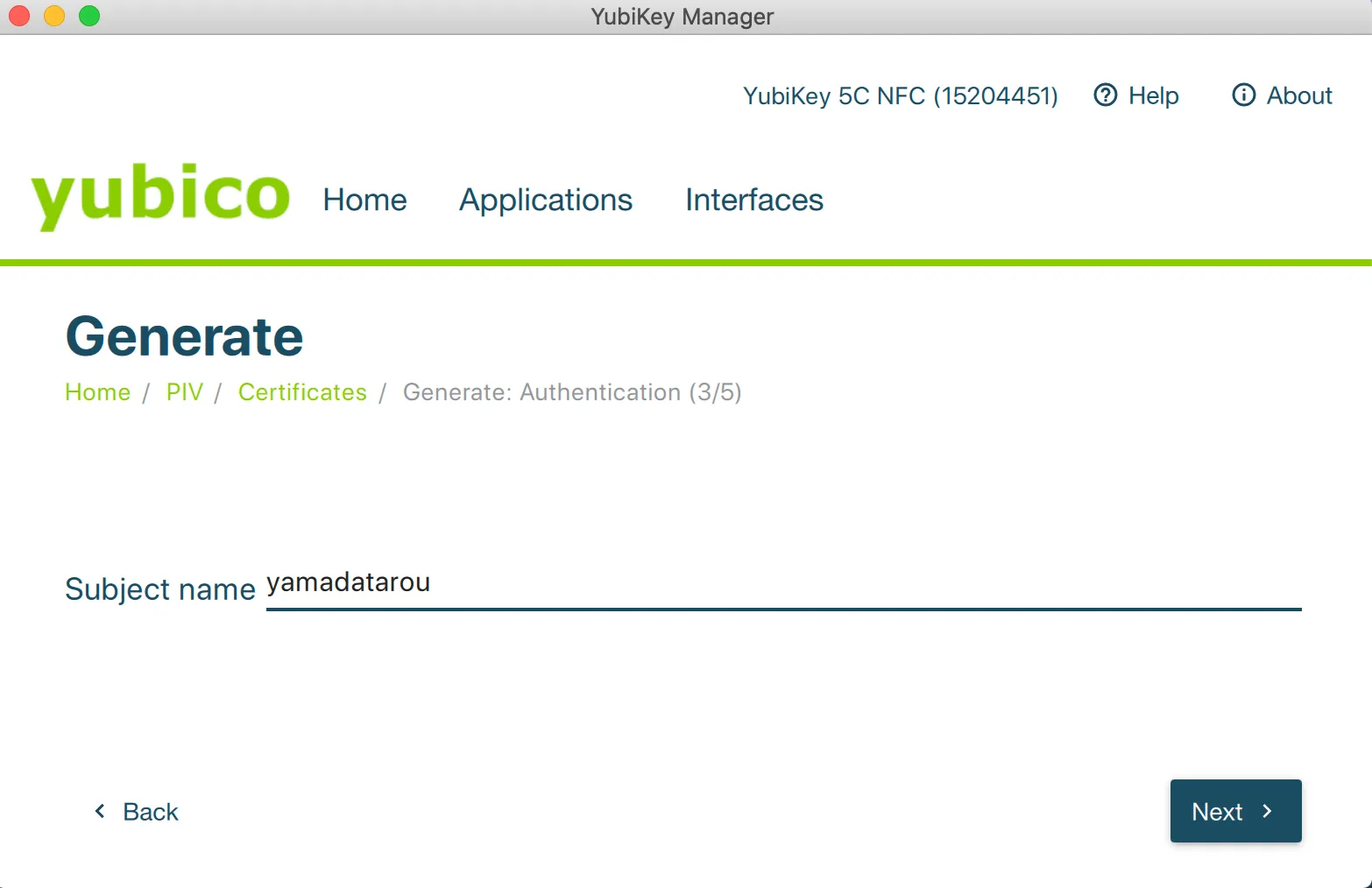Image resolution: width=1372 pixels, height=888 pixels.
Task: Click the YubiKey 5C NFC device label
Action: pos(900,95)
